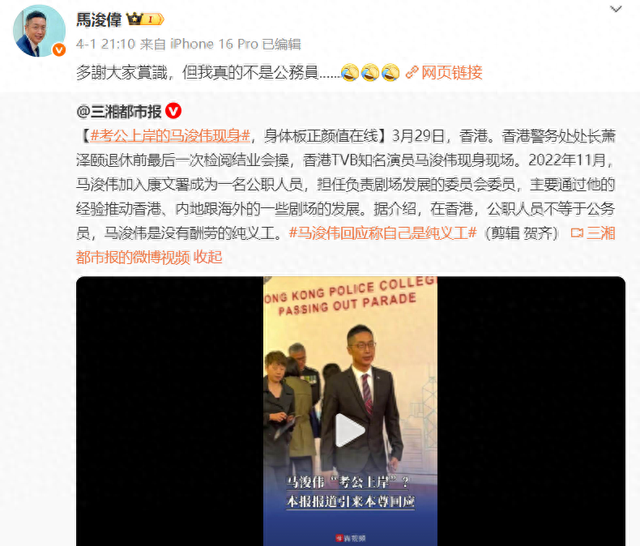Click the iPhone 16 Pro source label
This screenshot has width=640, height=546.
pos(214,44)
